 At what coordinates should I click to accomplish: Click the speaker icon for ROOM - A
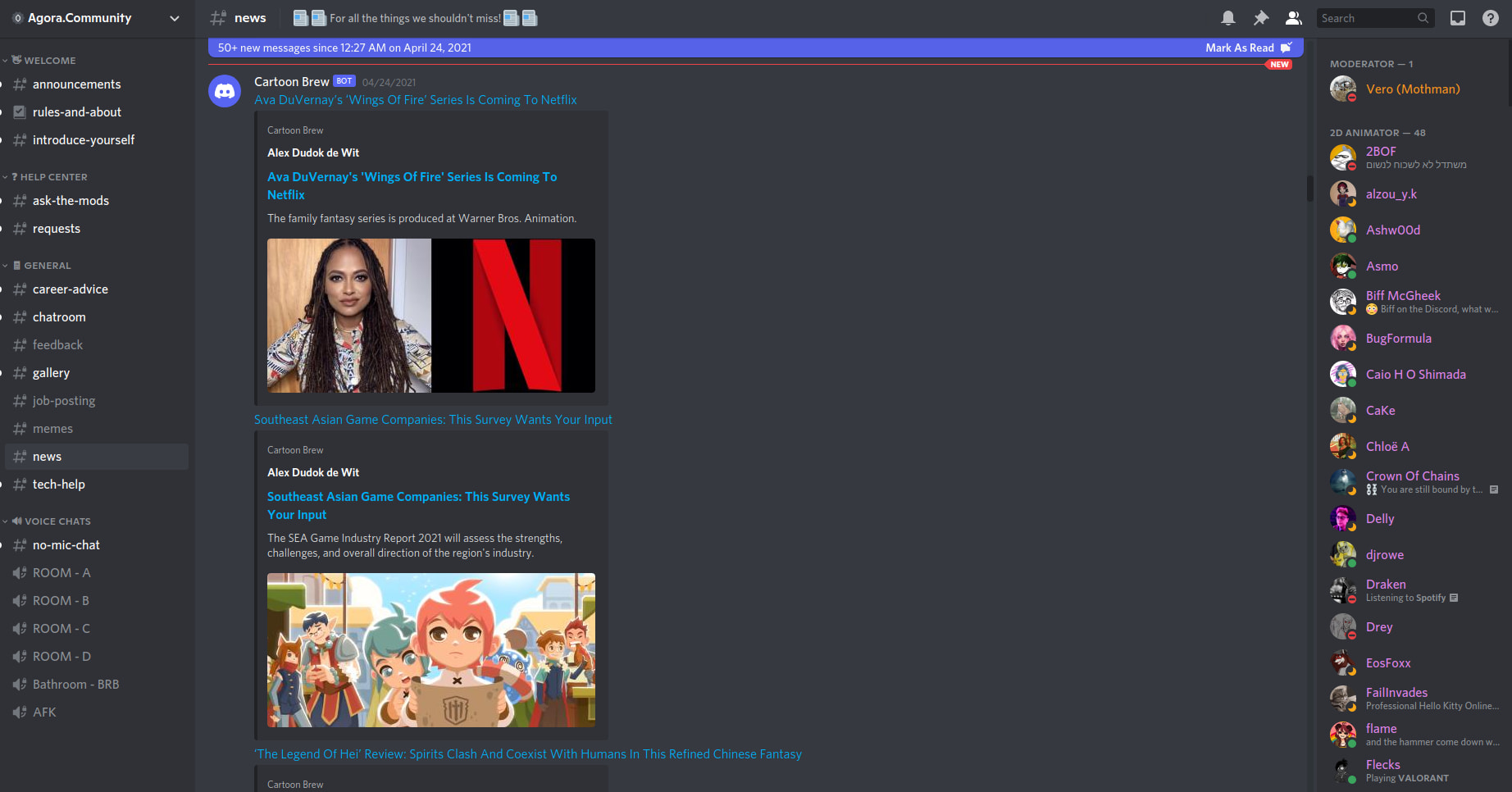click(x=20, y=572)
